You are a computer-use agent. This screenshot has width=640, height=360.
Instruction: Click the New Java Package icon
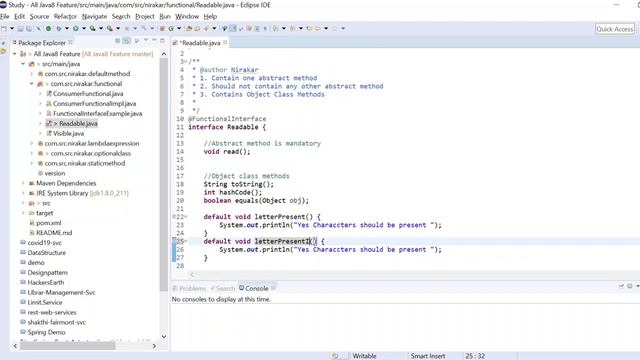click(x=162, y=29)
